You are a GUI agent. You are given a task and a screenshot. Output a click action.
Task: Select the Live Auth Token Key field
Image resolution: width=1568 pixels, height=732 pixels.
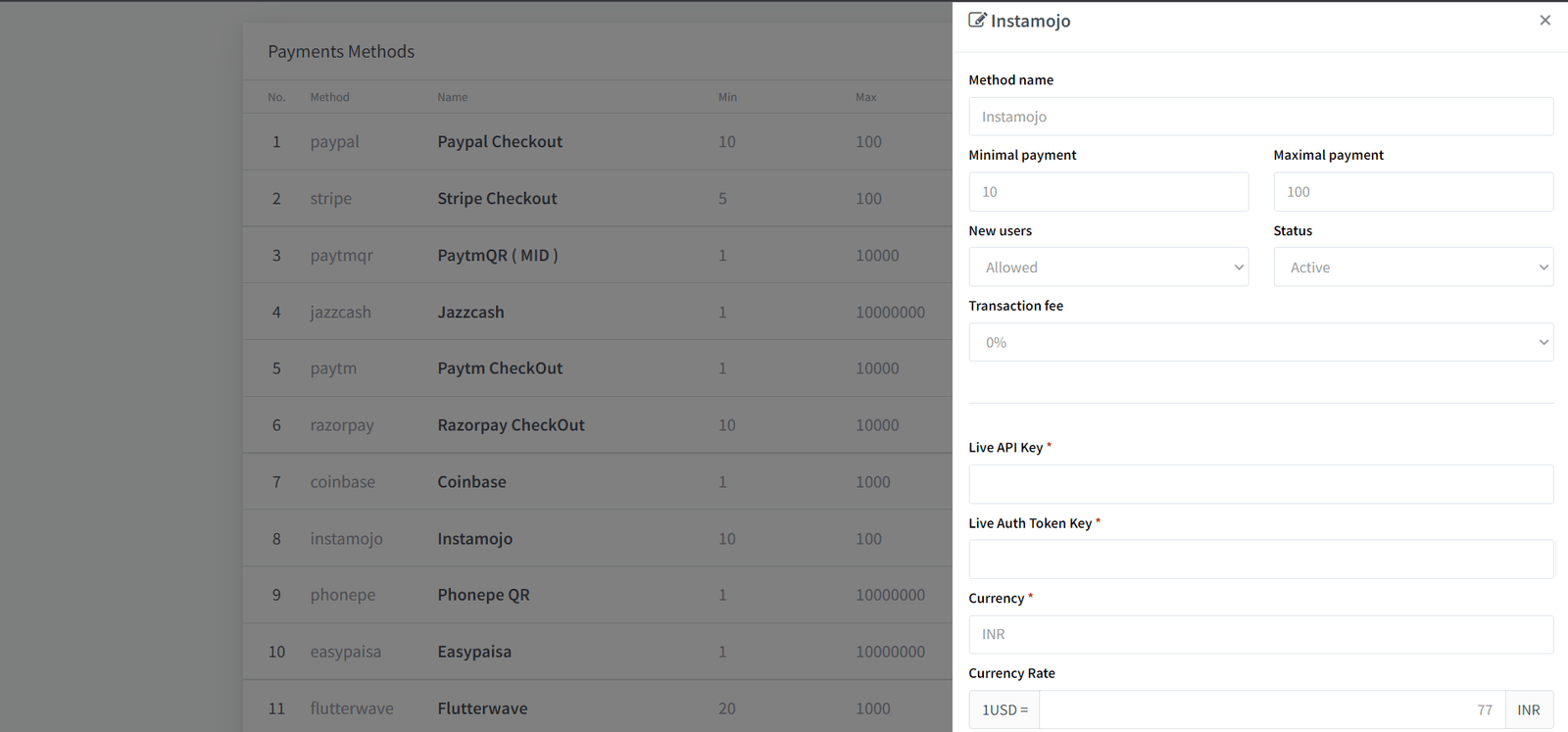click(1260, 560)
